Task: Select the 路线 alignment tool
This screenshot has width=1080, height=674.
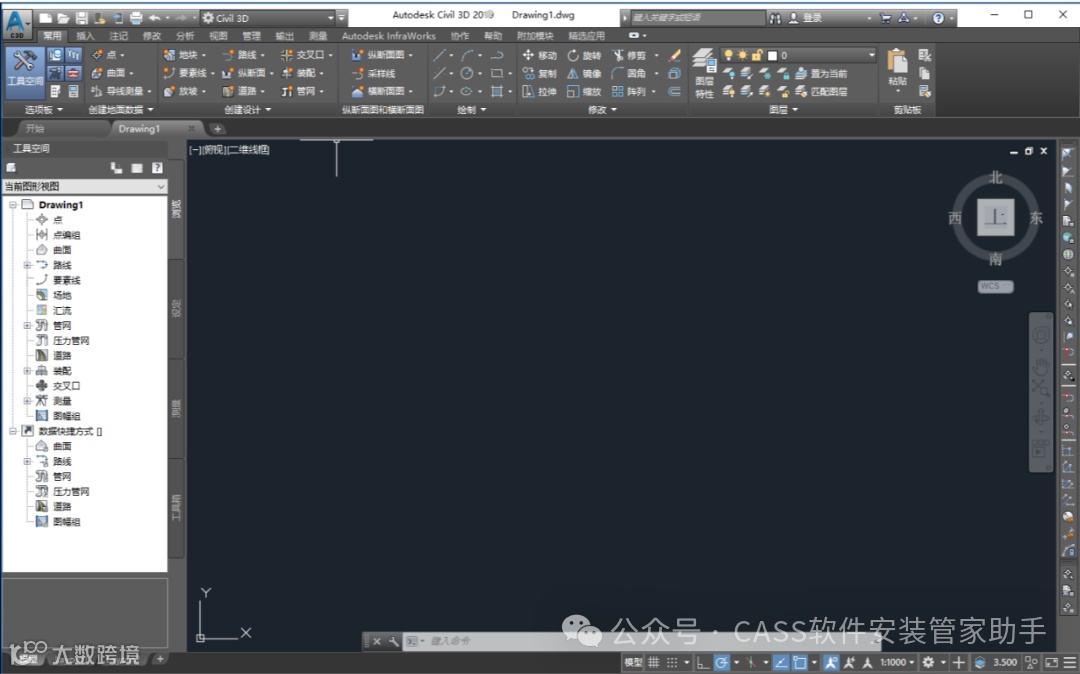Action: (243, 54)
